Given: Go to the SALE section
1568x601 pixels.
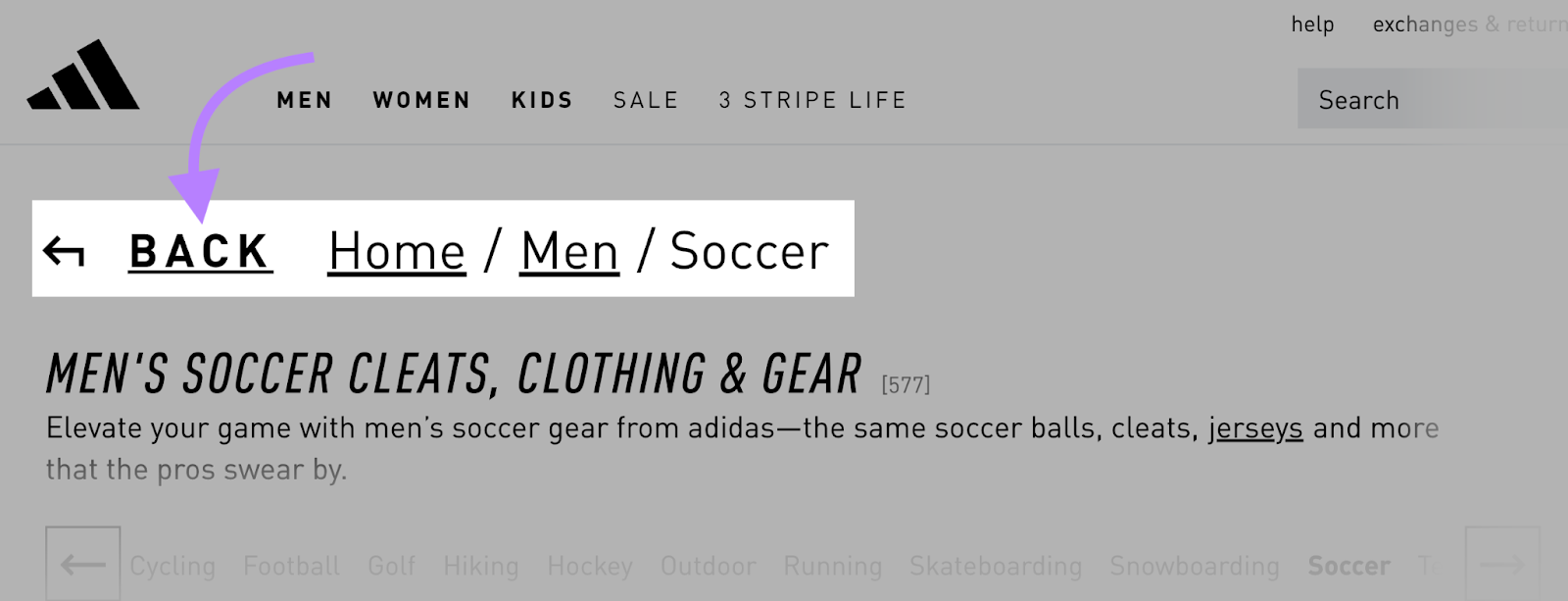Looking at the screenshot, I should click(646, 100).
